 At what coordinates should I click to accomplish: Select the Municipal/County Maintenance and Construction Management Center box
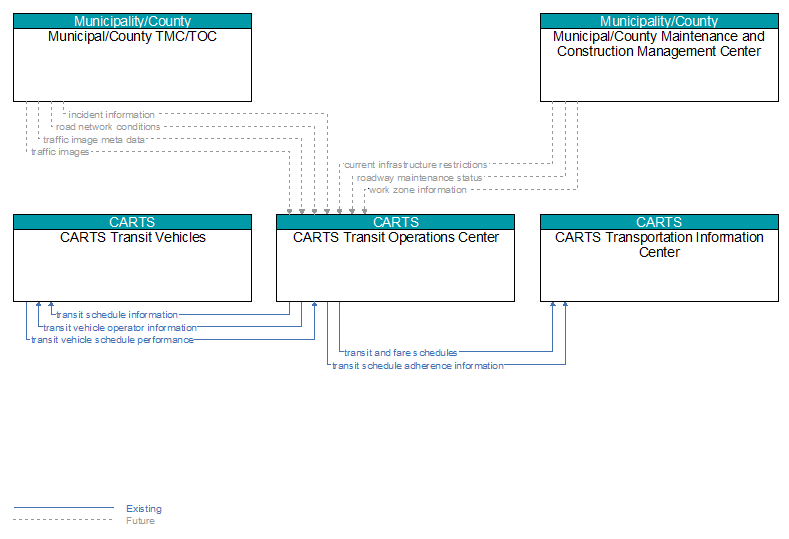(659, 57)
